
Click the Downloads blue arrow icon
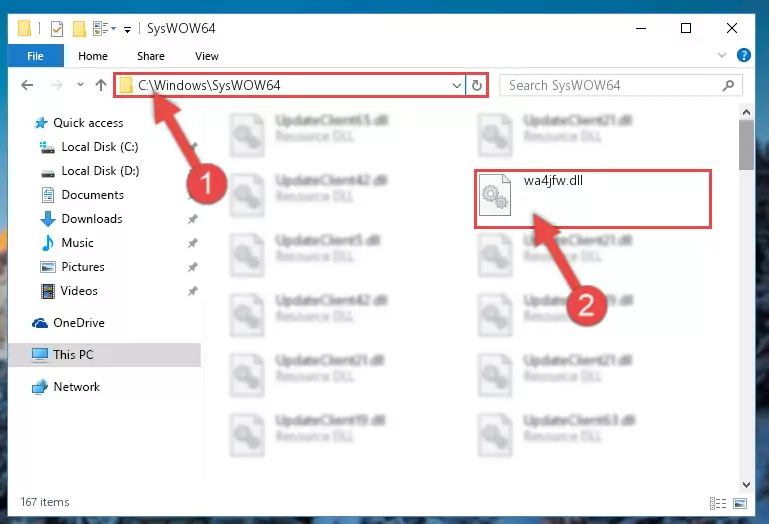pyautogui.click(x=48, y=219)
